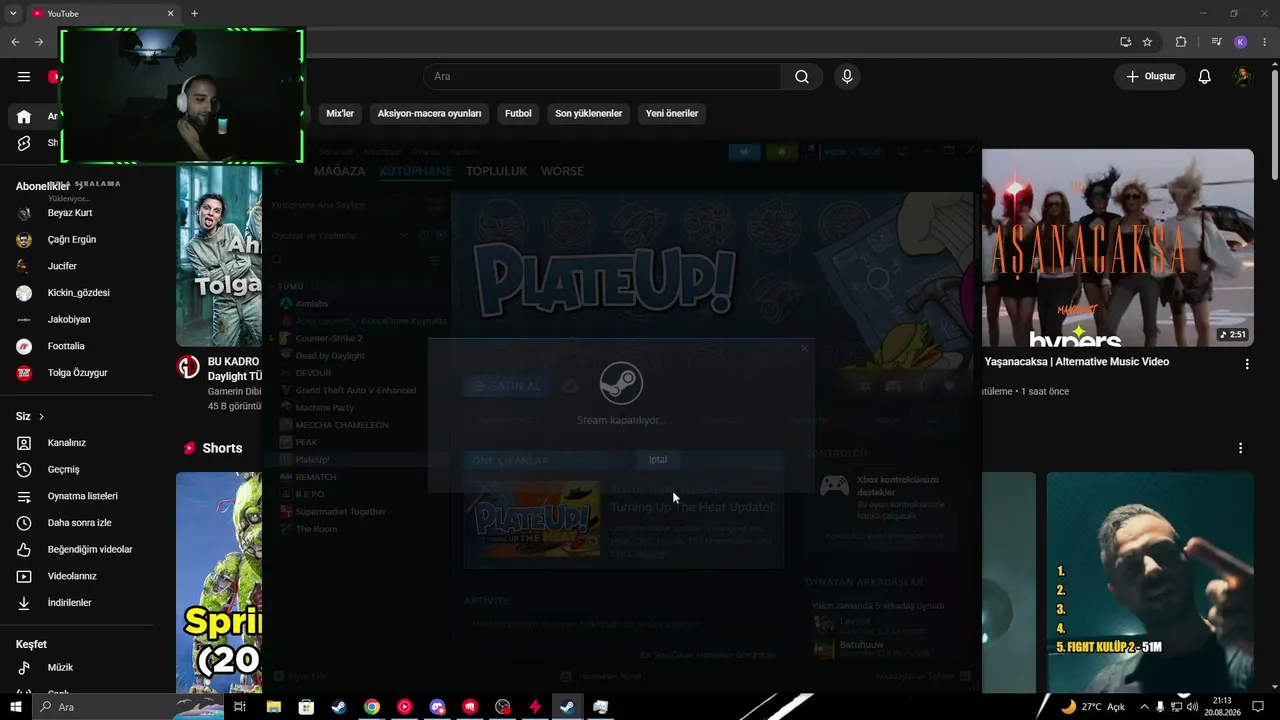
Task: Open Videolarınız in the sidebar
Action: tap(72, 576)
